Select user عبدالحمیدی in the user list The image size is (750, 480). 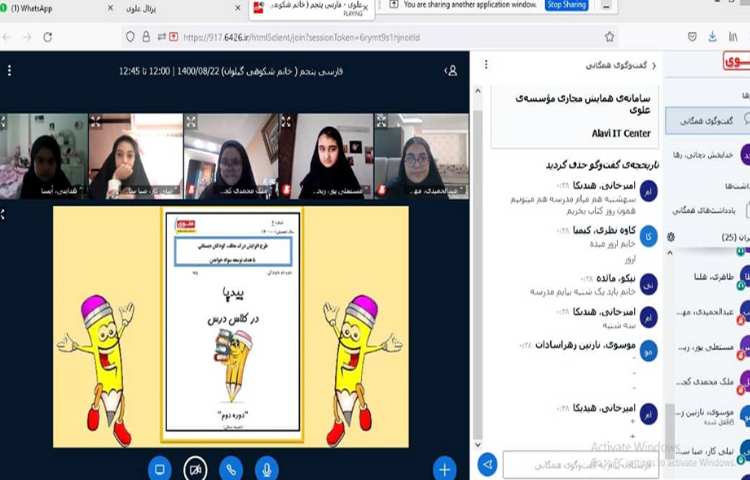tap(713, 312)
